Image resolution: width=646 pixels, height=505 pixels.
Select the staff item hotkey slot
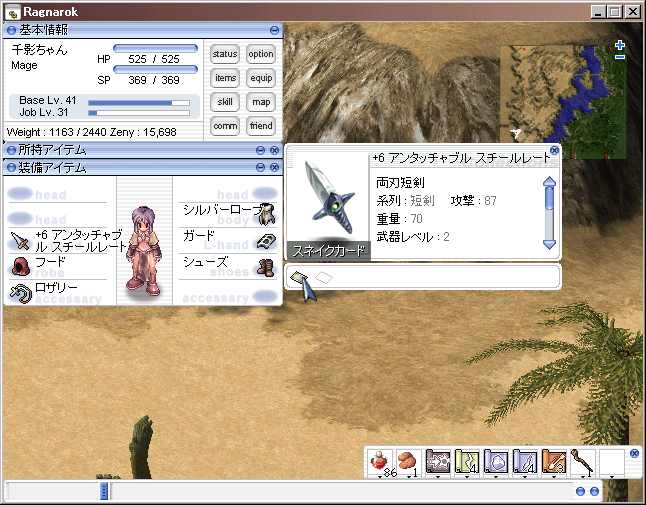click(582, 462)
